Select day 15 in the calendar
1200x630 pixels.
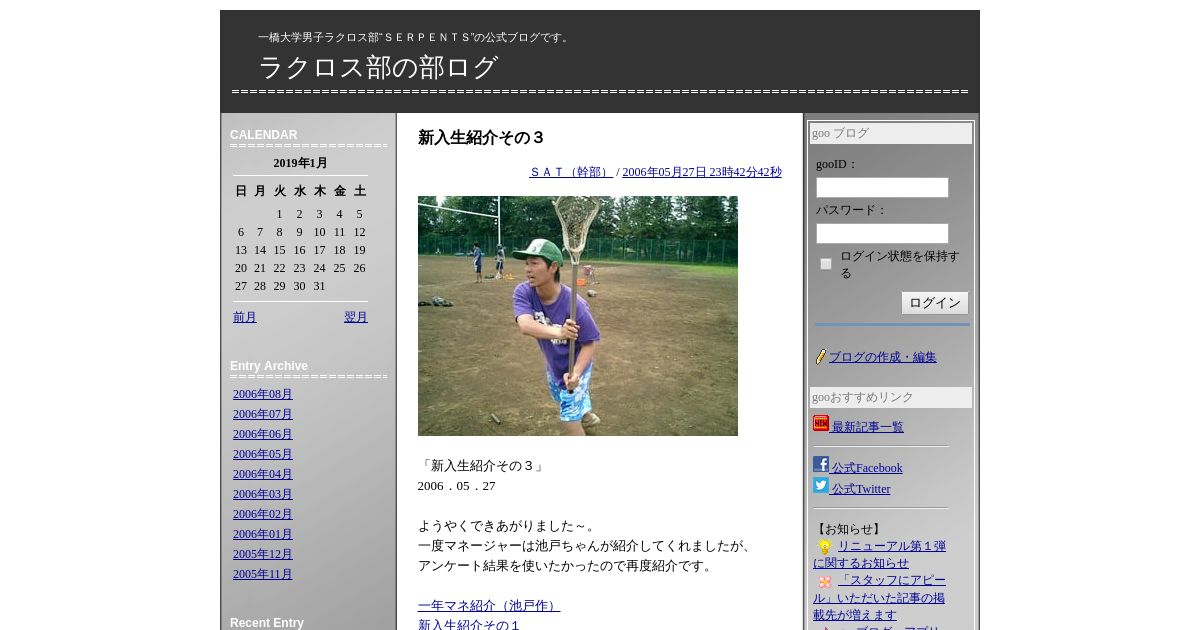[x=279, y=250]
